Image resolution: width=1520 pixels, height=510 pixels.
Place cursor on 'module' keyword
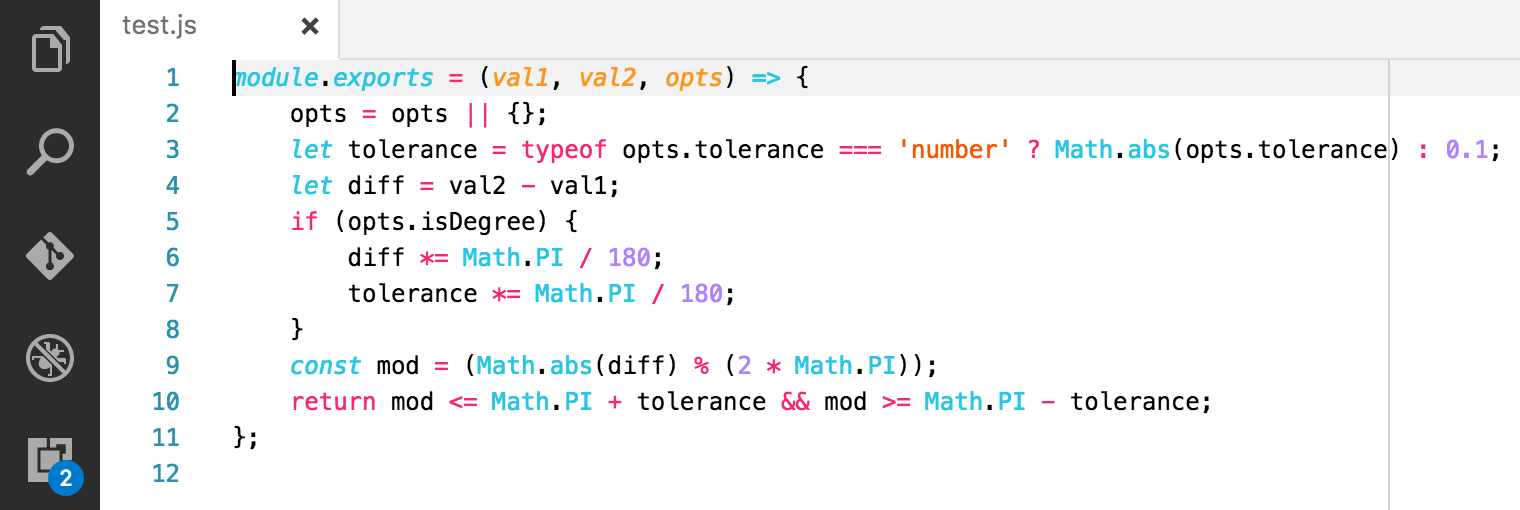click(276, 78)
